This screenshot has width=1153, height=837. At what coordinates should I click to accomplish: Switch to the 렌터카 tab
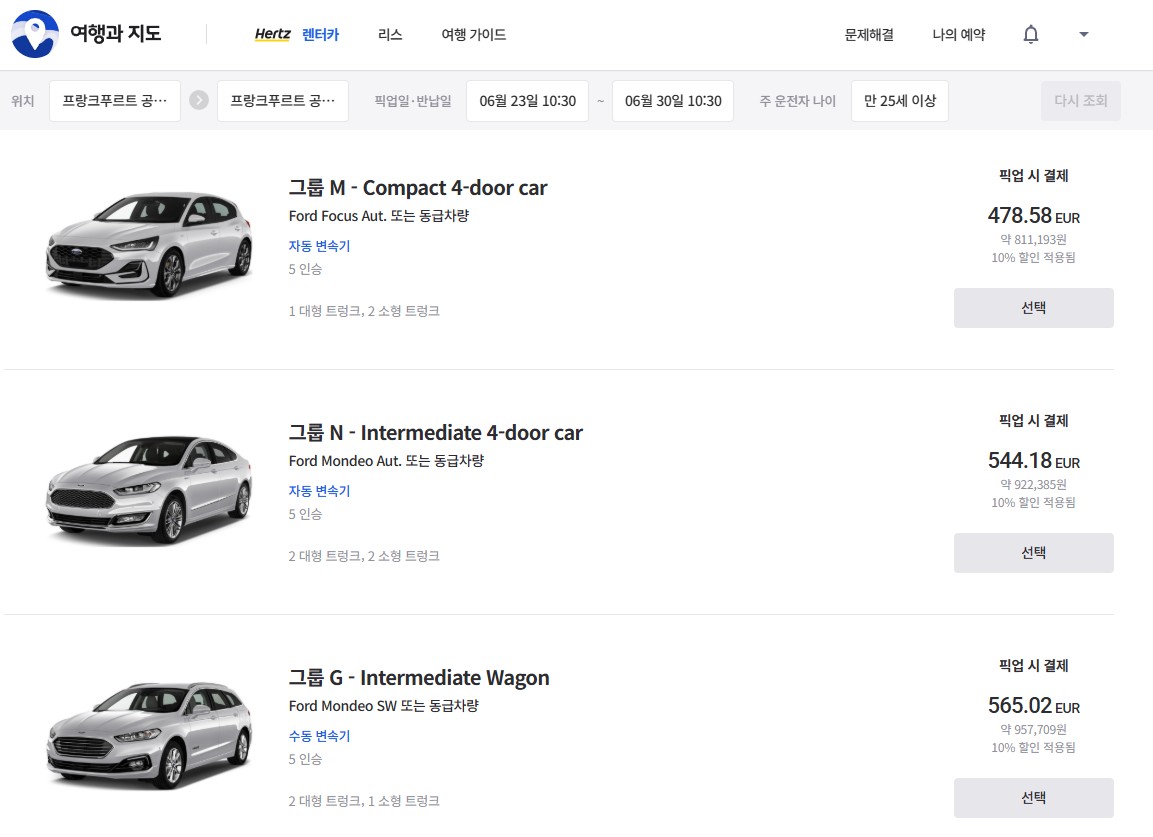click(321, 34)
